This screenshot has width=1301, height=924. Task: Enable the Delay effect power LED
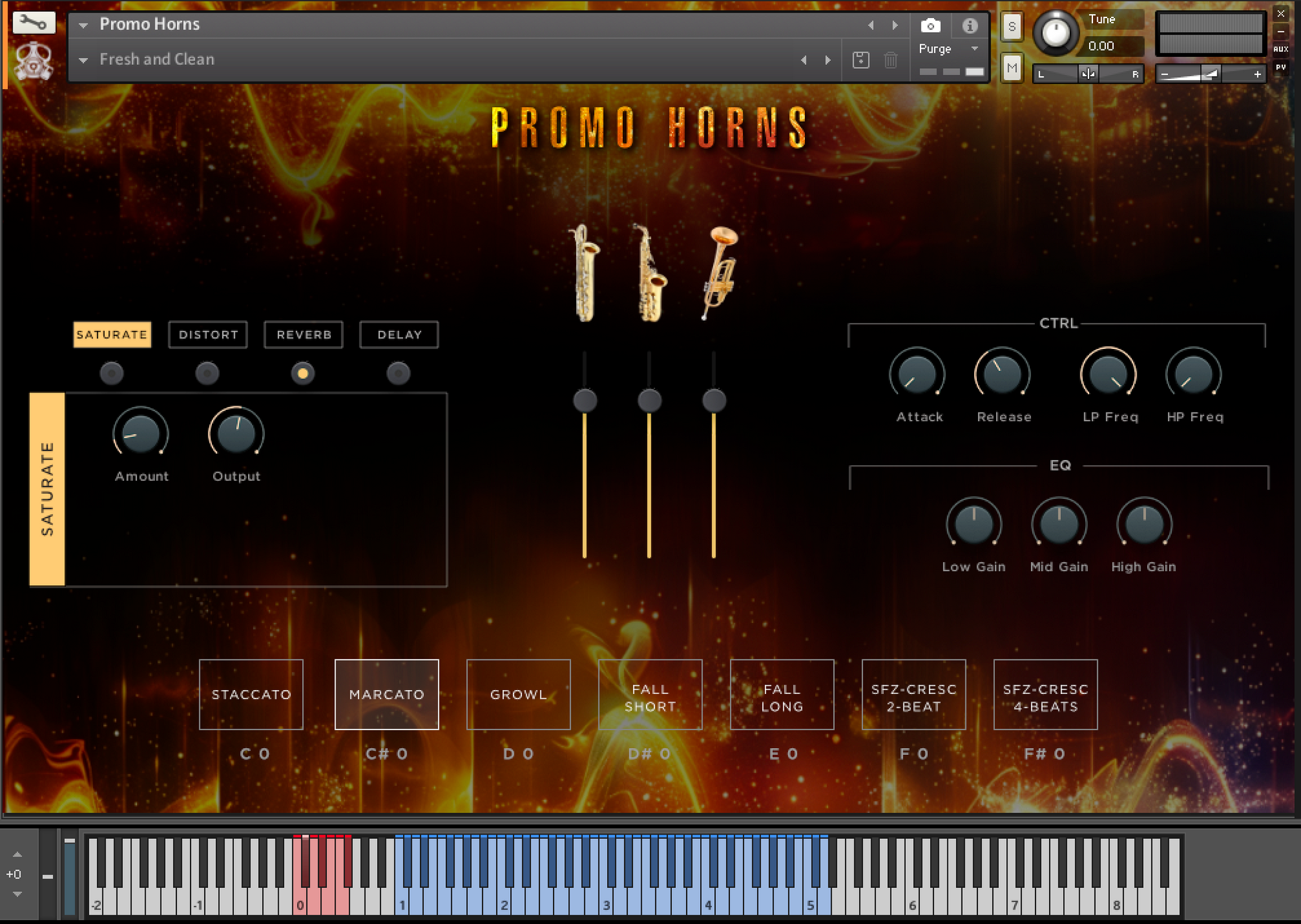click(398, 373)
